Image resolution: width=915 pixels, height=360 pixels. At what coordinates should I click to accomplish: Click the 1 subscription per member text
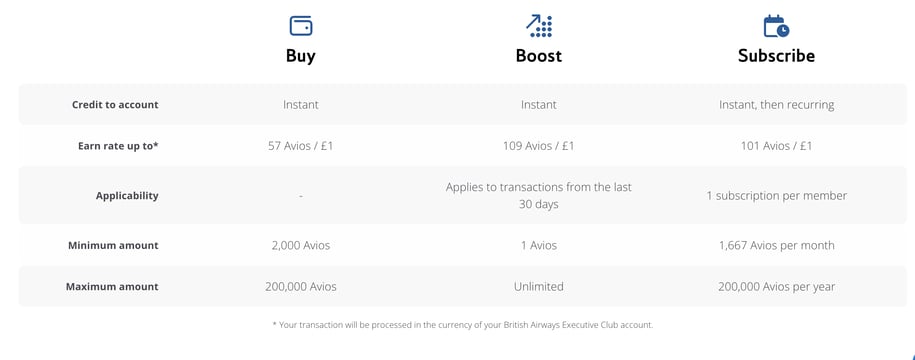776,195
